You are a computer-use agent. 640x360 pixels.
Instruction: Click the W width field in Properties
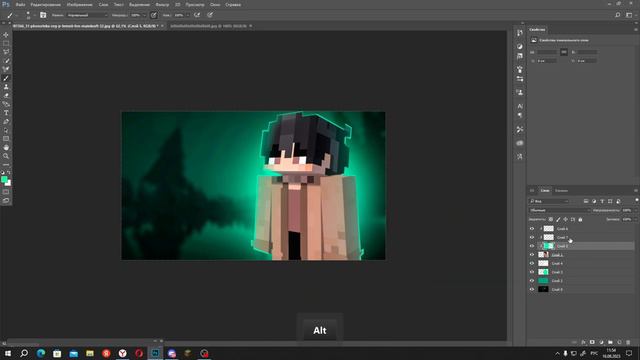[547, 52]
